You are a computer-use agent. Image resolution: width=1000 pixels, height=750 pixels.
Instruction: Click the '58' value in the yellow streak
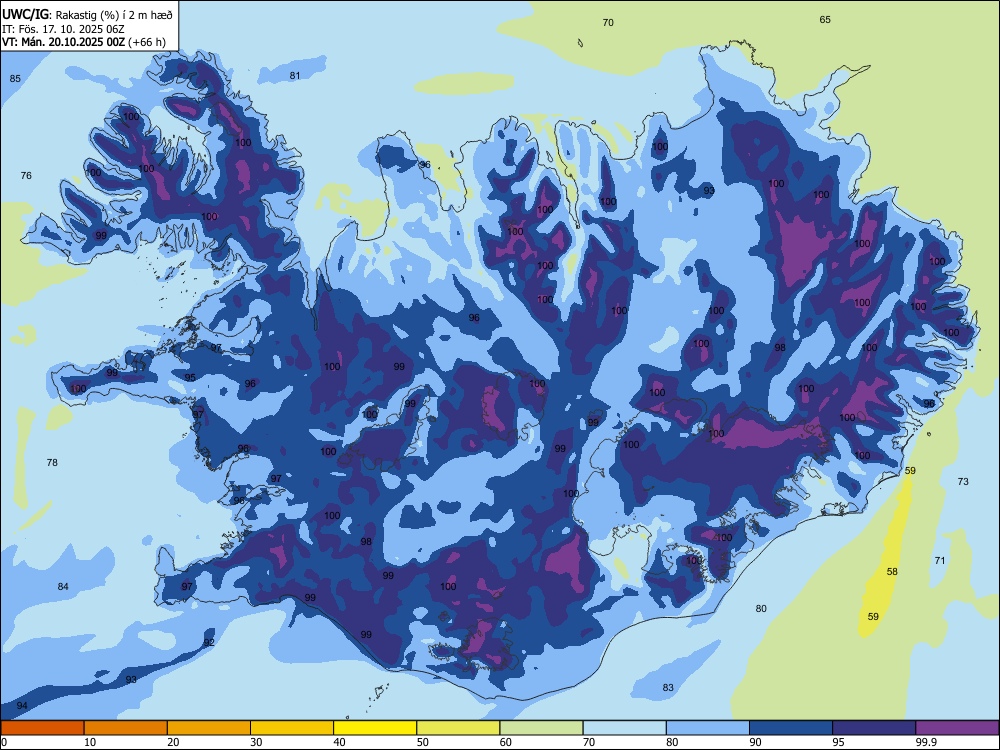[x=892, y=571]
